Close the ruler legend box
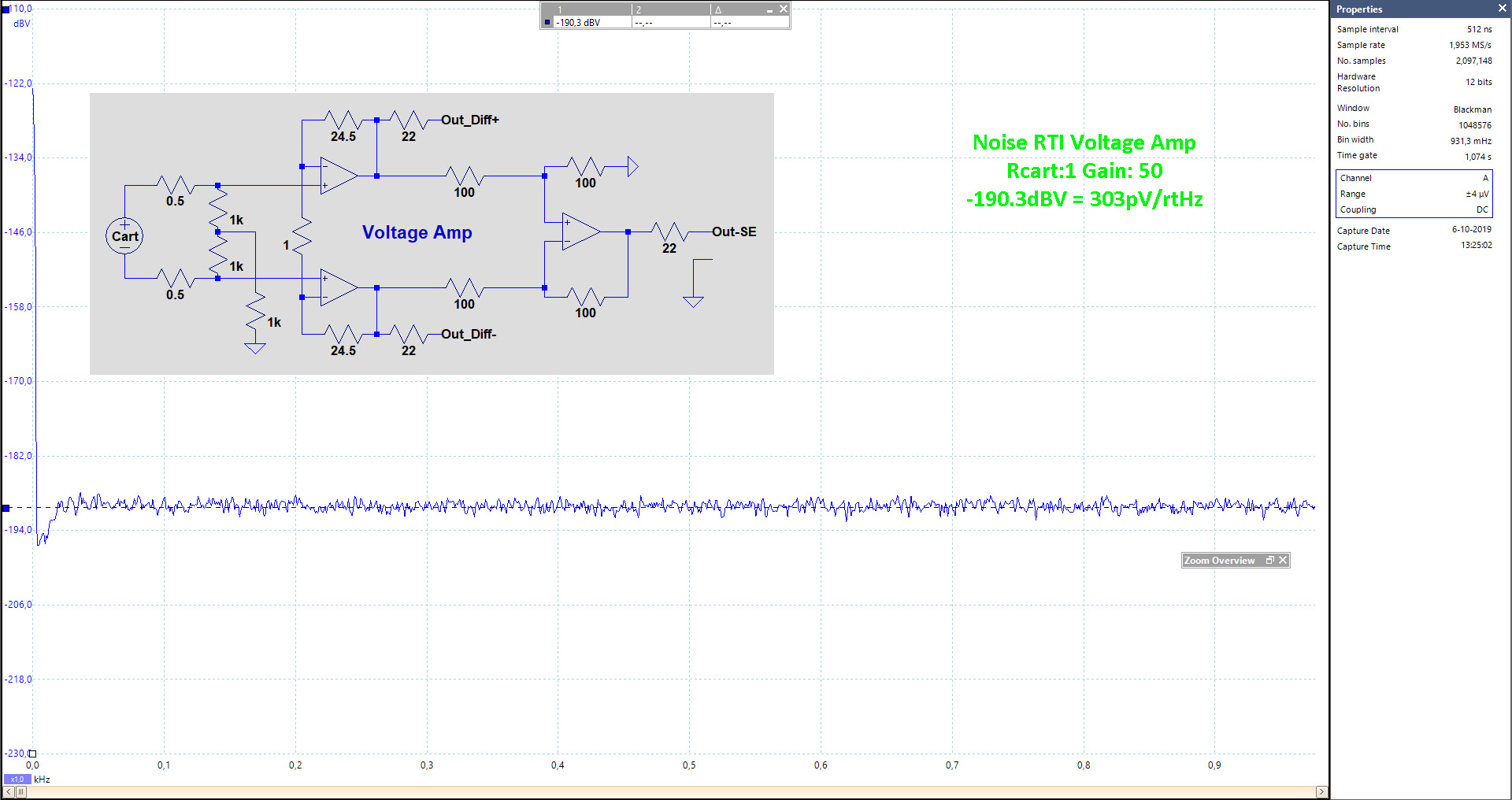The image size is (1512, 800). [x=784, y=9]
